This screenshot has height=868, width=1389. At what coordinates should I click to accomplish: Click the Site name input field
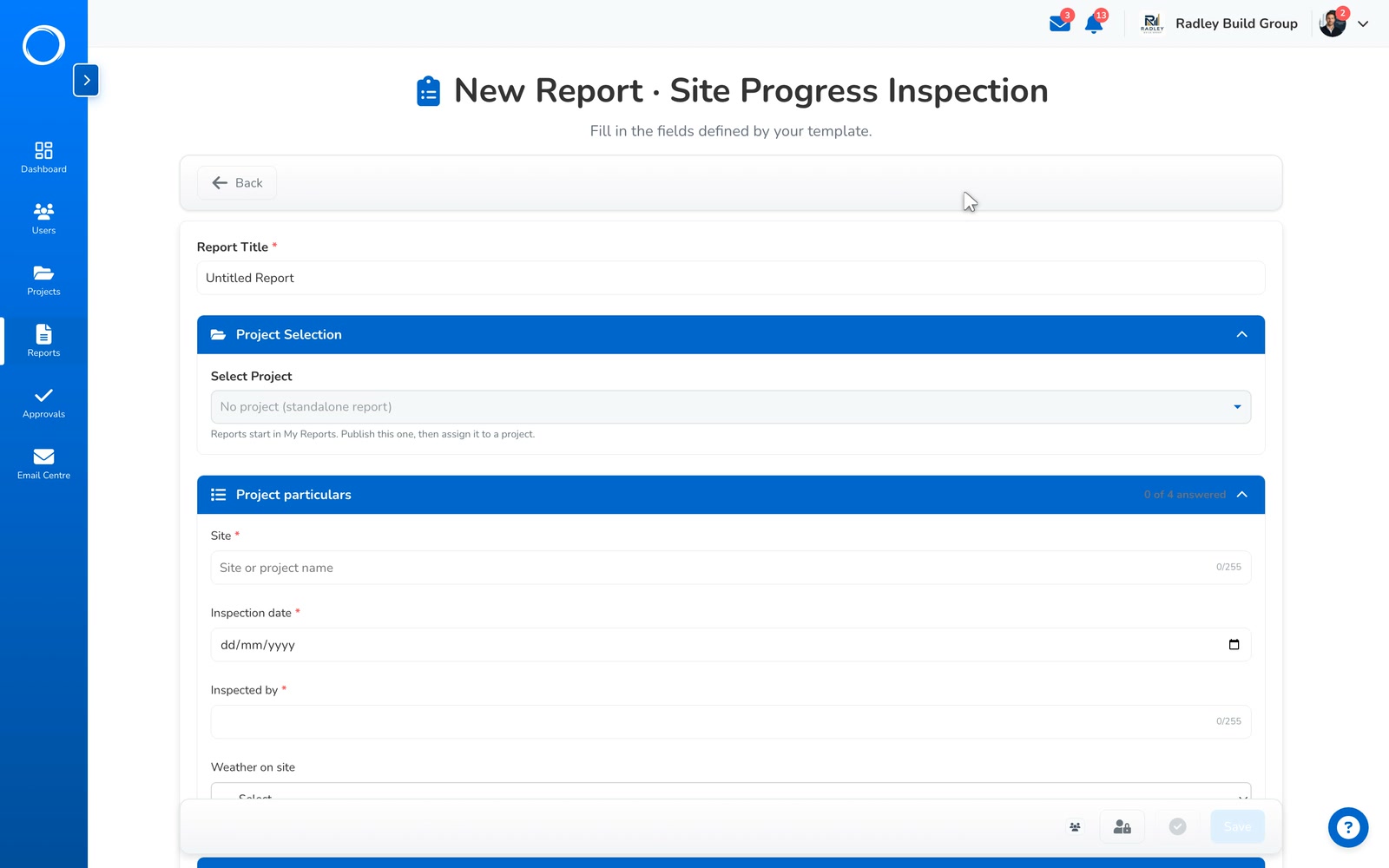pos(731,568)
